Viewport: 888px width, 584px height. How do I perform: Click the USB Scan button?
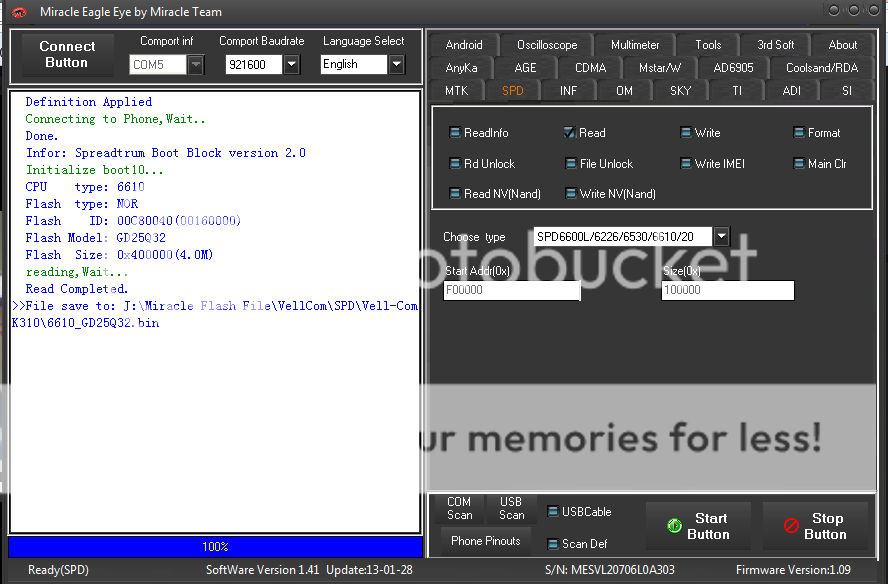point(511,508)
